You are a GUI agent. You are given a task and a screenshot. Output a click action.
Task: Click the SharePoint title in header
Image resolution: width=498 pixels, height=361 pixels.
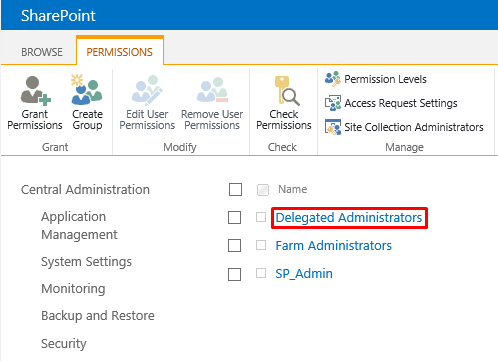[x=58, y=16]
